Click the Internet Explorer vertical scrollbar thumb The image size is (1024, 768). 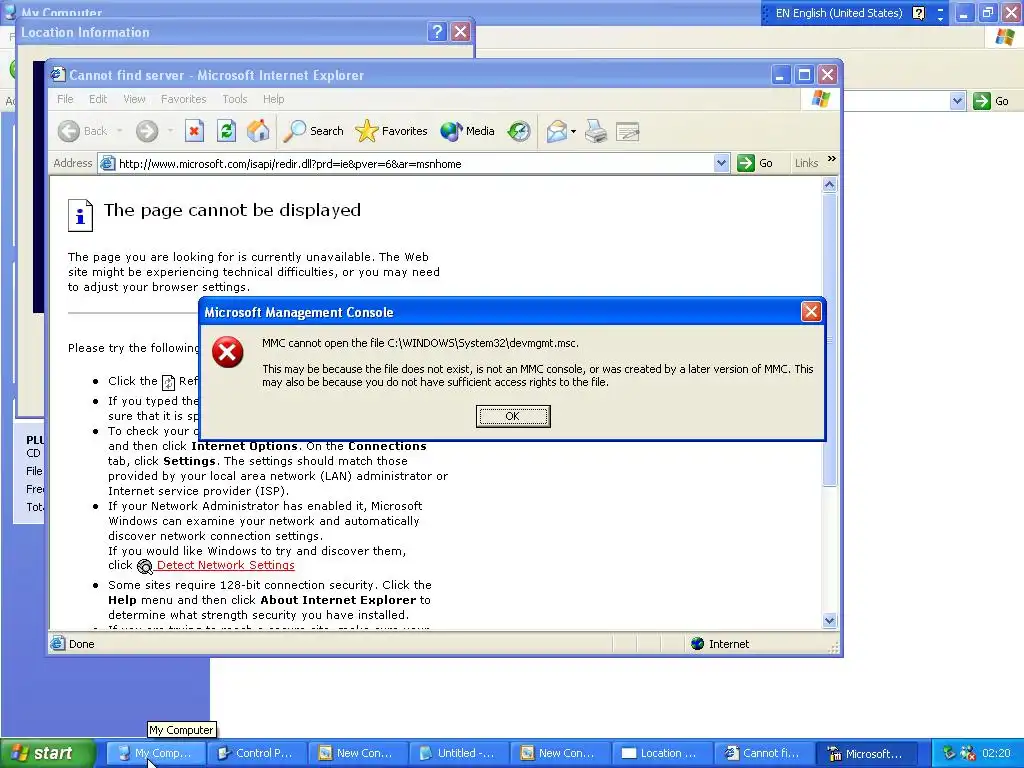tap(829, 340)
